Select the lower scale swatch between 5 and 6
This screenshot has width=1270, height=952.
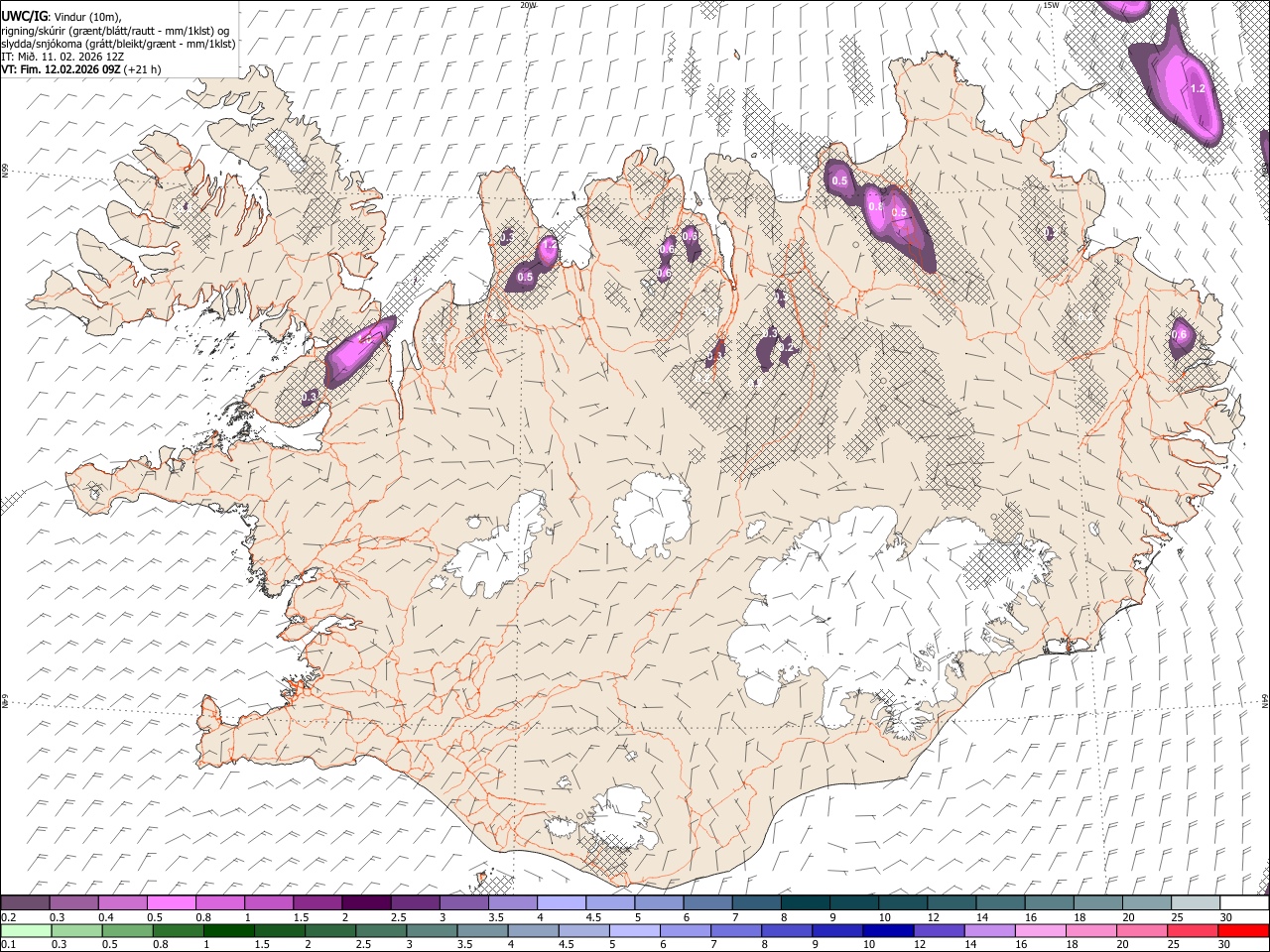coord(635,930)
